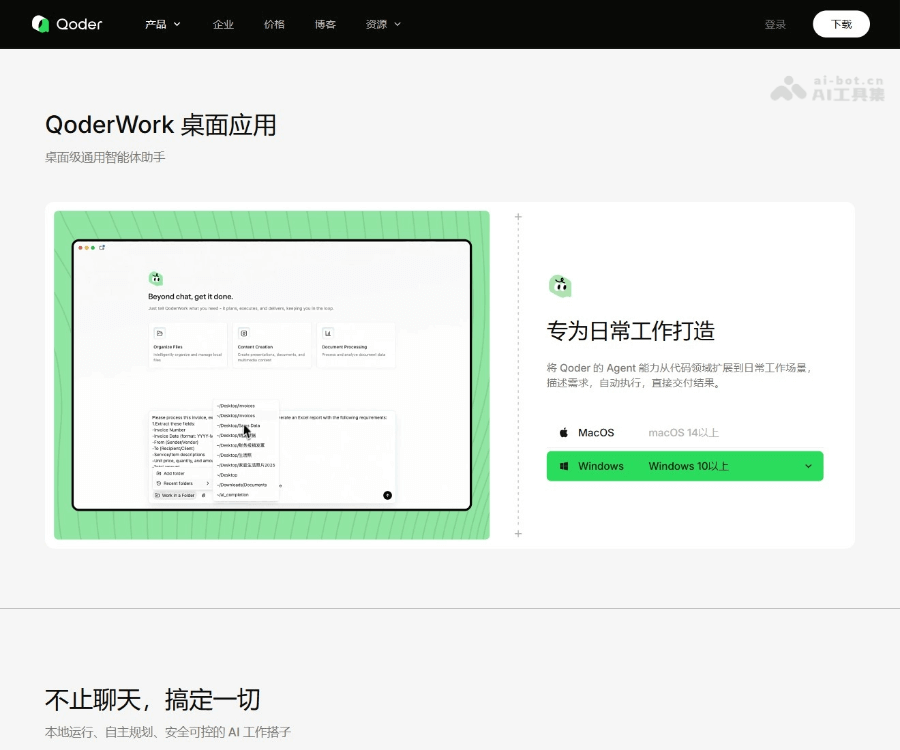Click the Qoder mascot icon above 专为日常工作打造

coord(561,285)
